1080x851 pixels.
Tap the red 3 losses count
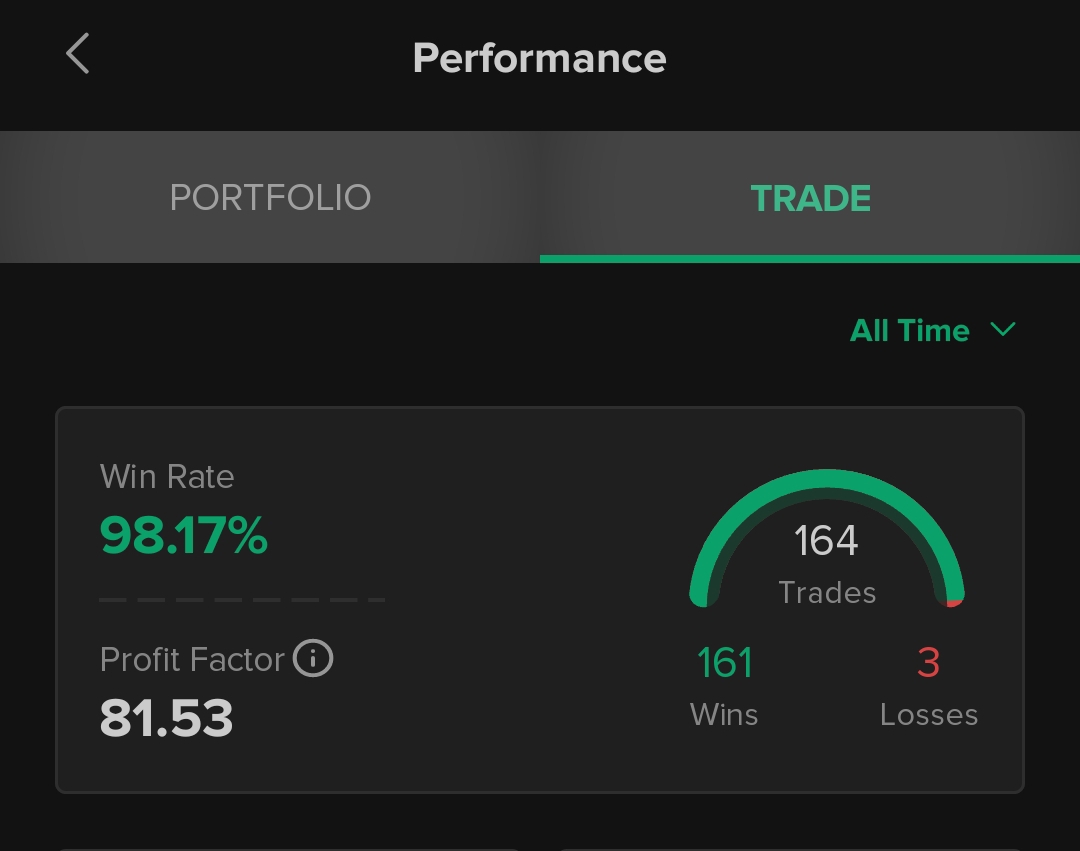tap(928, 663)
